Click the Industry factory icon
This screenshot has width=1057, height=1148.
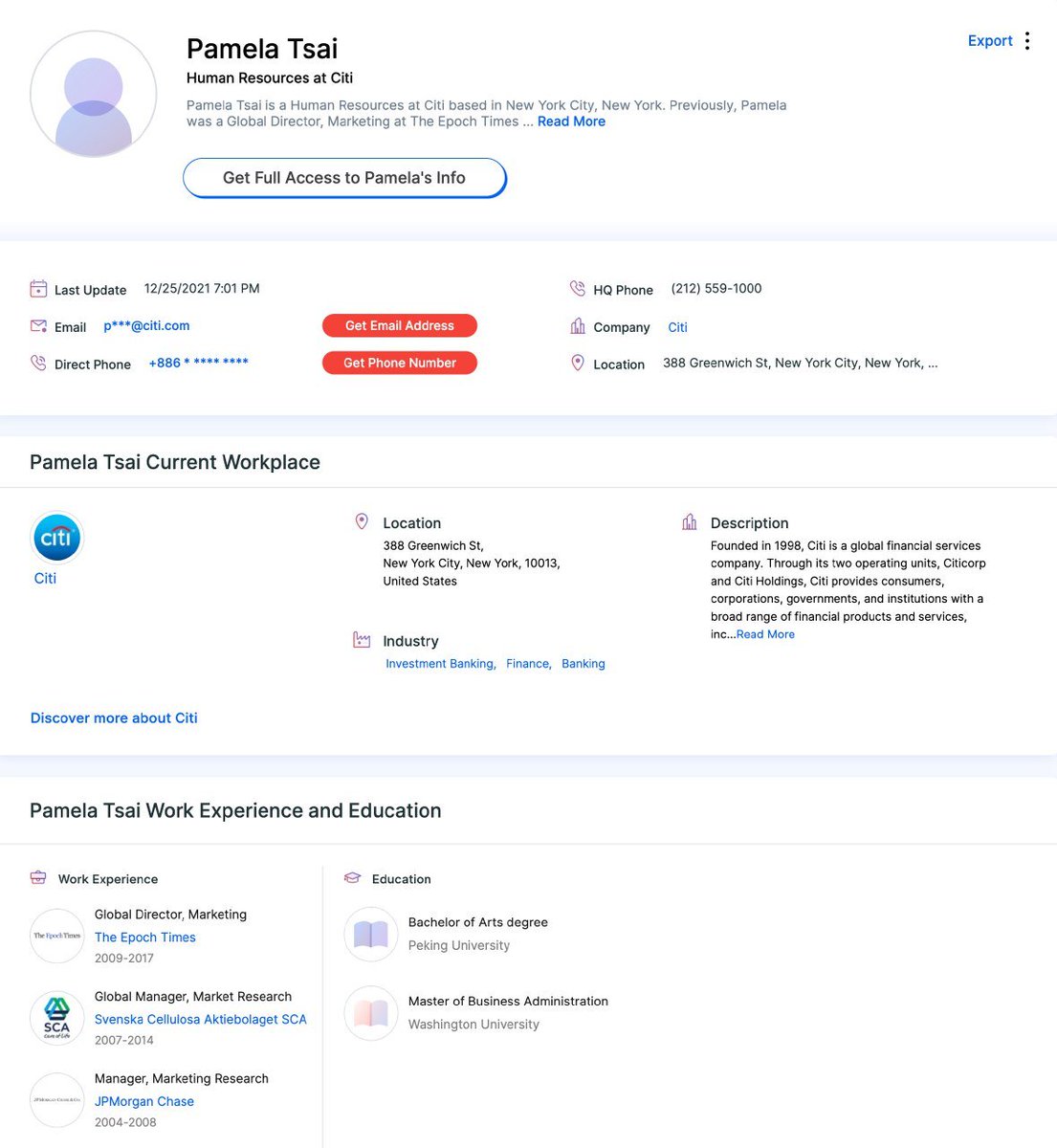coord(362,640)
